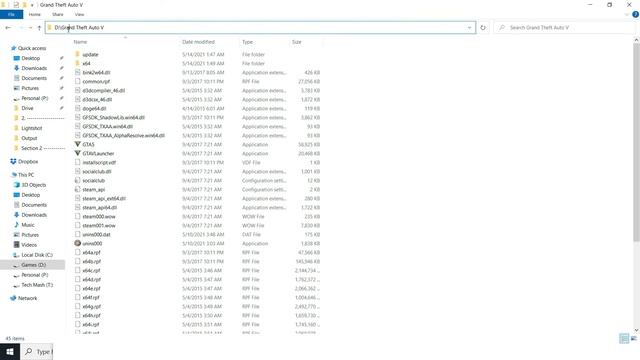Open Music under This PC

point(28,225)
